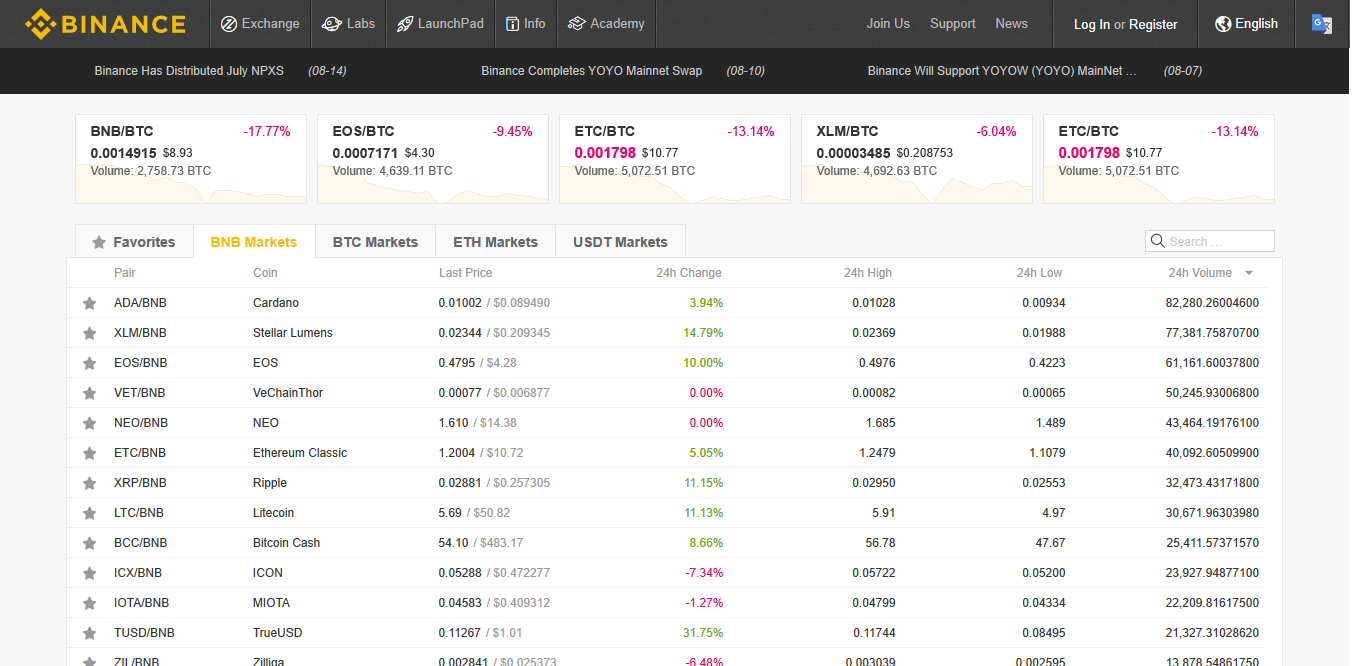1366x666 pixels.
Task: Switch to the USDT Markets tab
Action: (620, 242)
